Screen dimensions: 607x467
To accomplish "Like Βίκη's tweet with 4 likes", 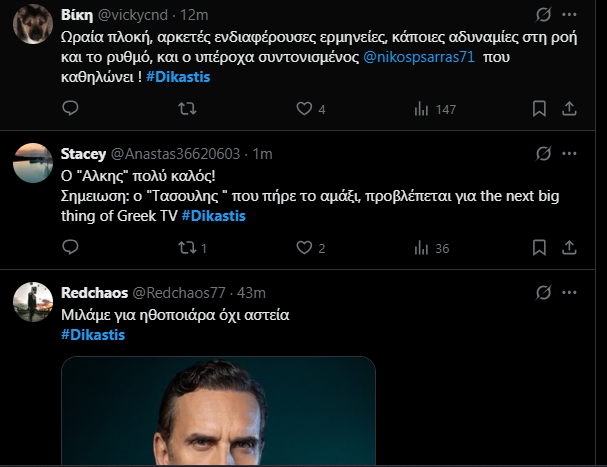I will pos(303,109).
